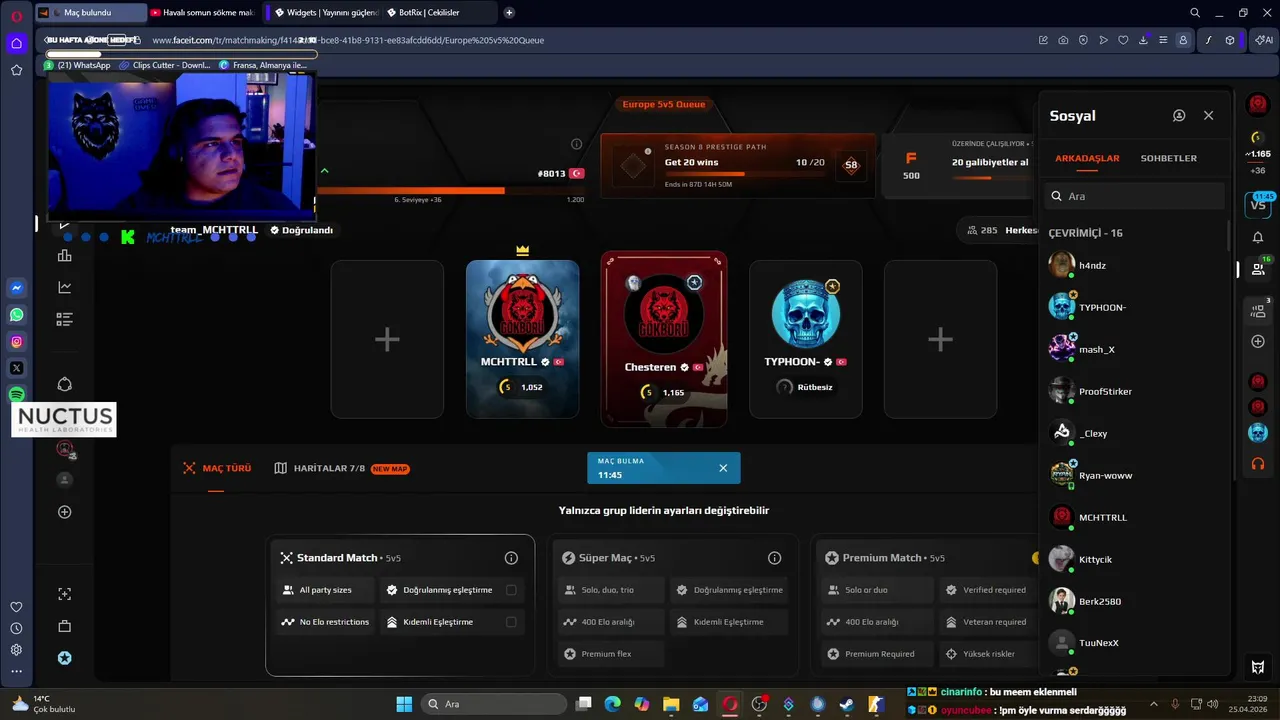Open Messenger in Opera sidebar
Screen dimensions: 1280x720
tap(16, 288)
